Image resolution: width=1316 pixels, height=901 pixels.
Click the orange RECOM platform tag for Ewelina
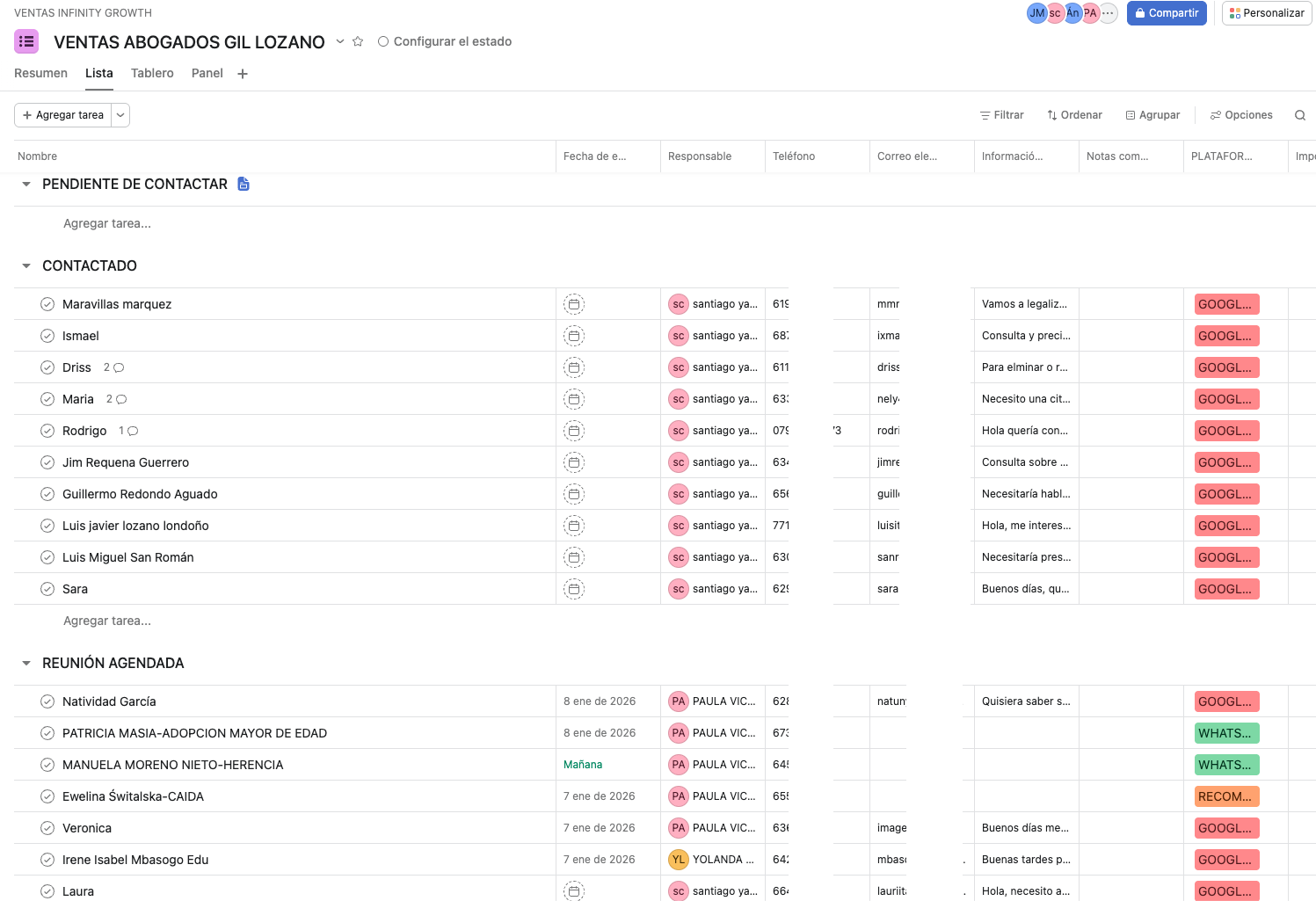(x=1226, y=796)
